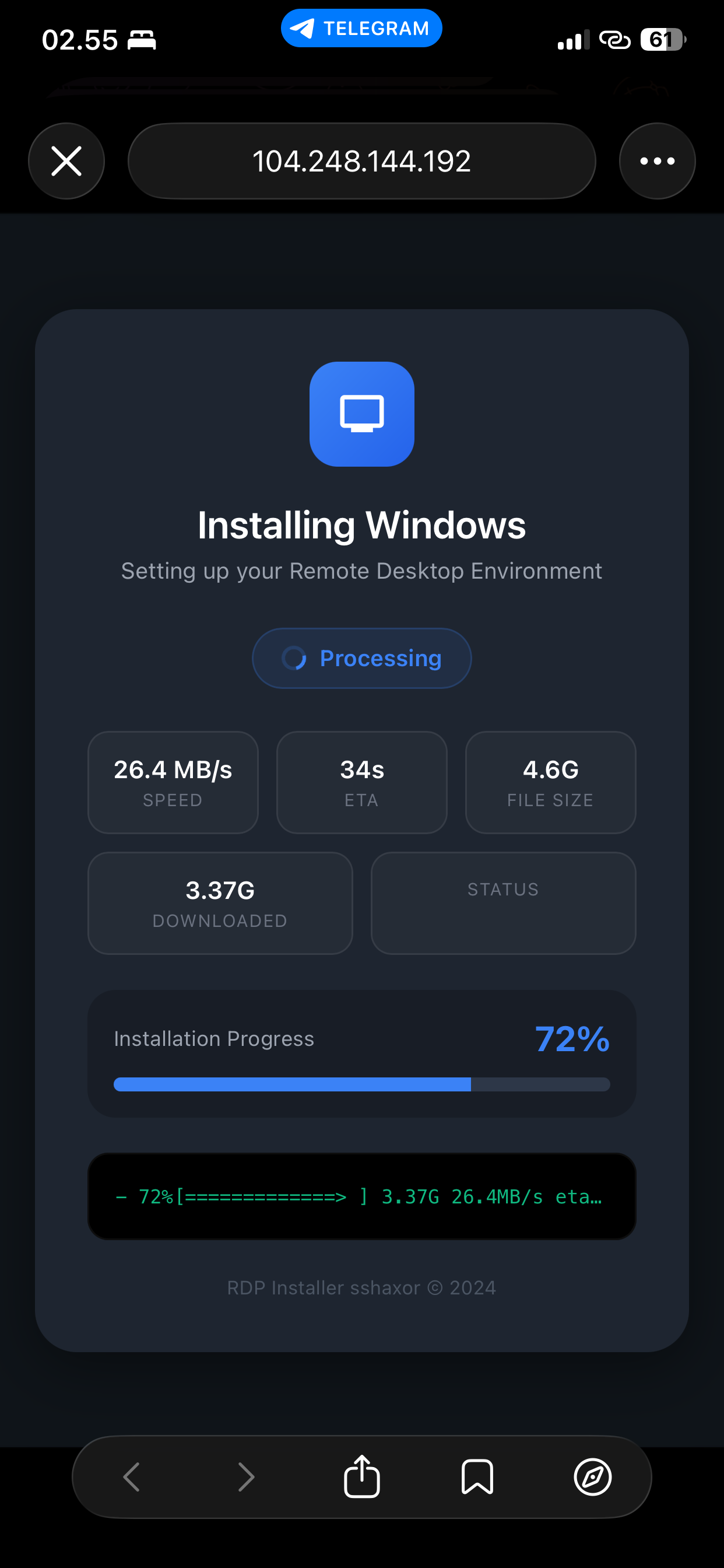Tap the green terminal log output
The height and width of the screenshot is (1568, 724).
click(362, 1196)
